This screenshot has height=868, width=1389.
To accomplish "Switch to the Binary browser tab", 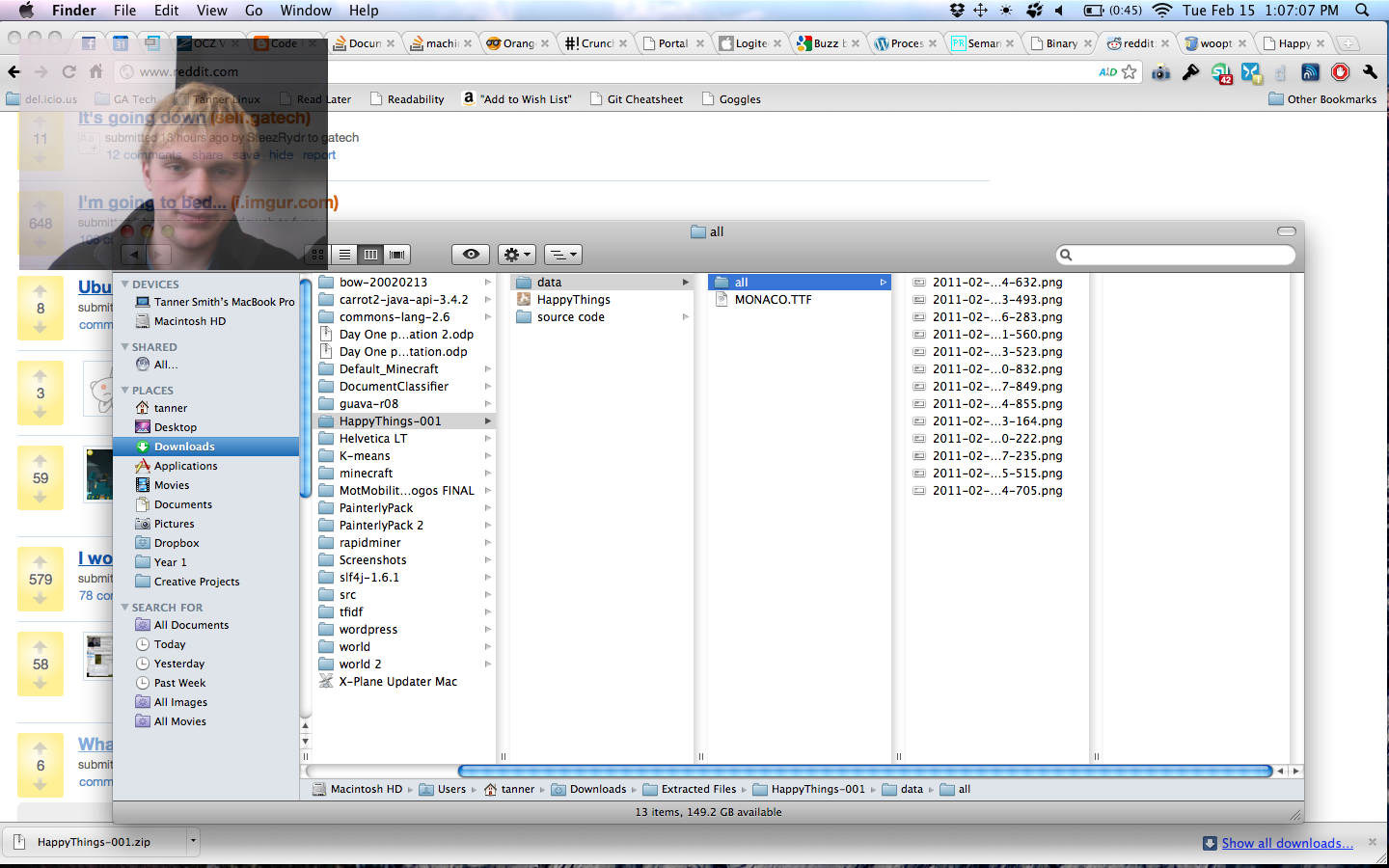I will [1061, 43].
